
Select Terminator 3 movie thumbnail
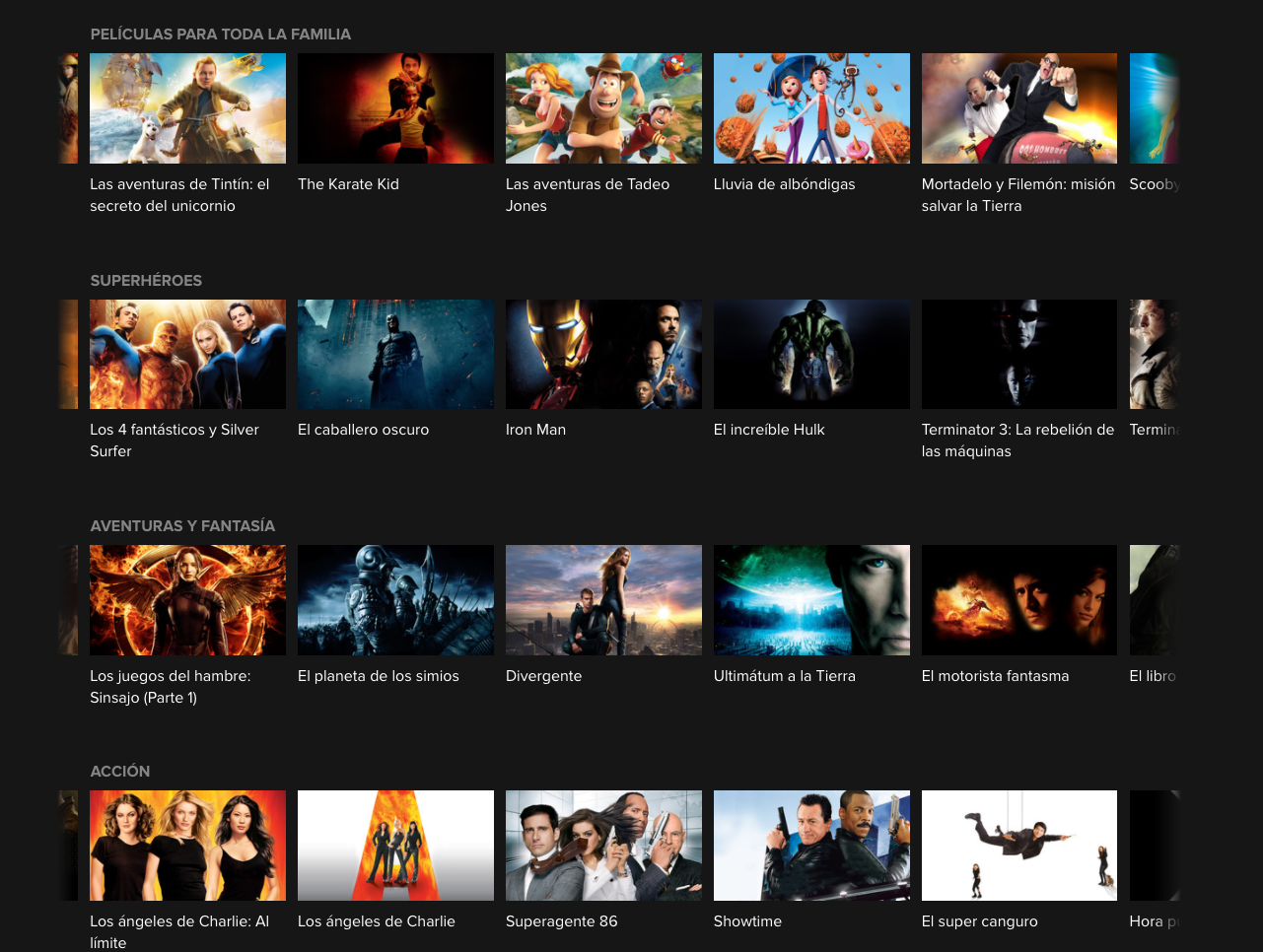[x=1018, y=354]
